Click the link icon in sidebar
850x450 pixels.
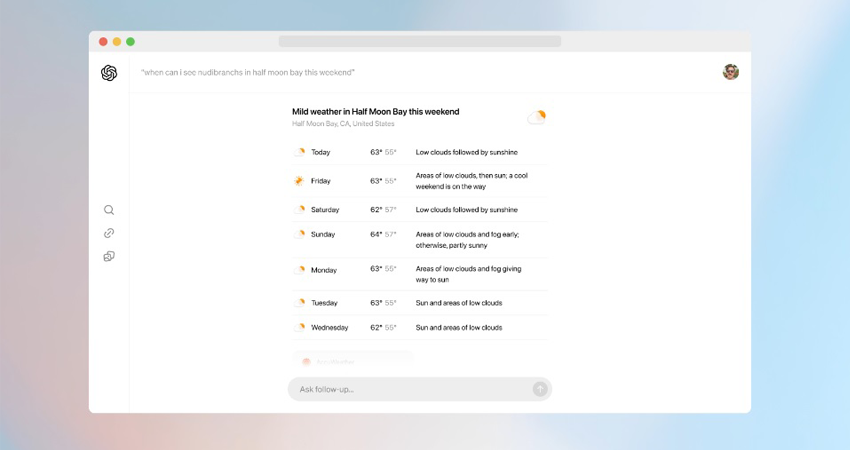pyautogui.click(x=109, y=233)
